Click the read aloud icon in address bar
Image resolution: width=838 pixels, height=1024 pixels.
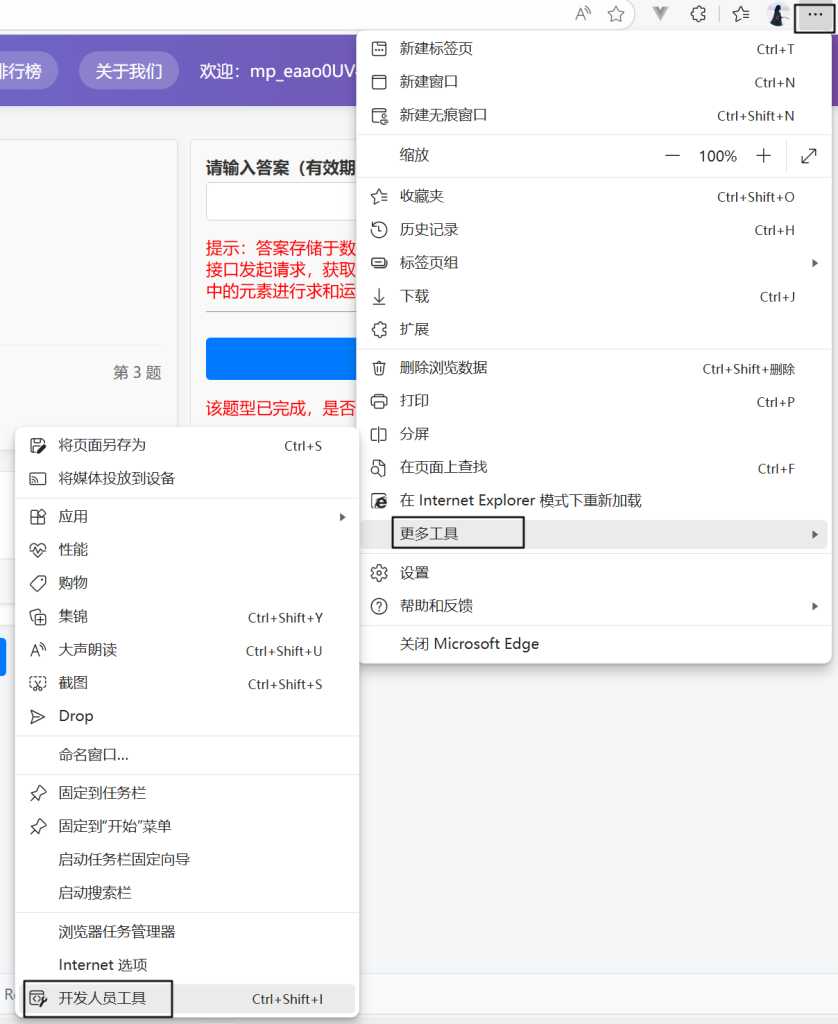coord(583,14)
